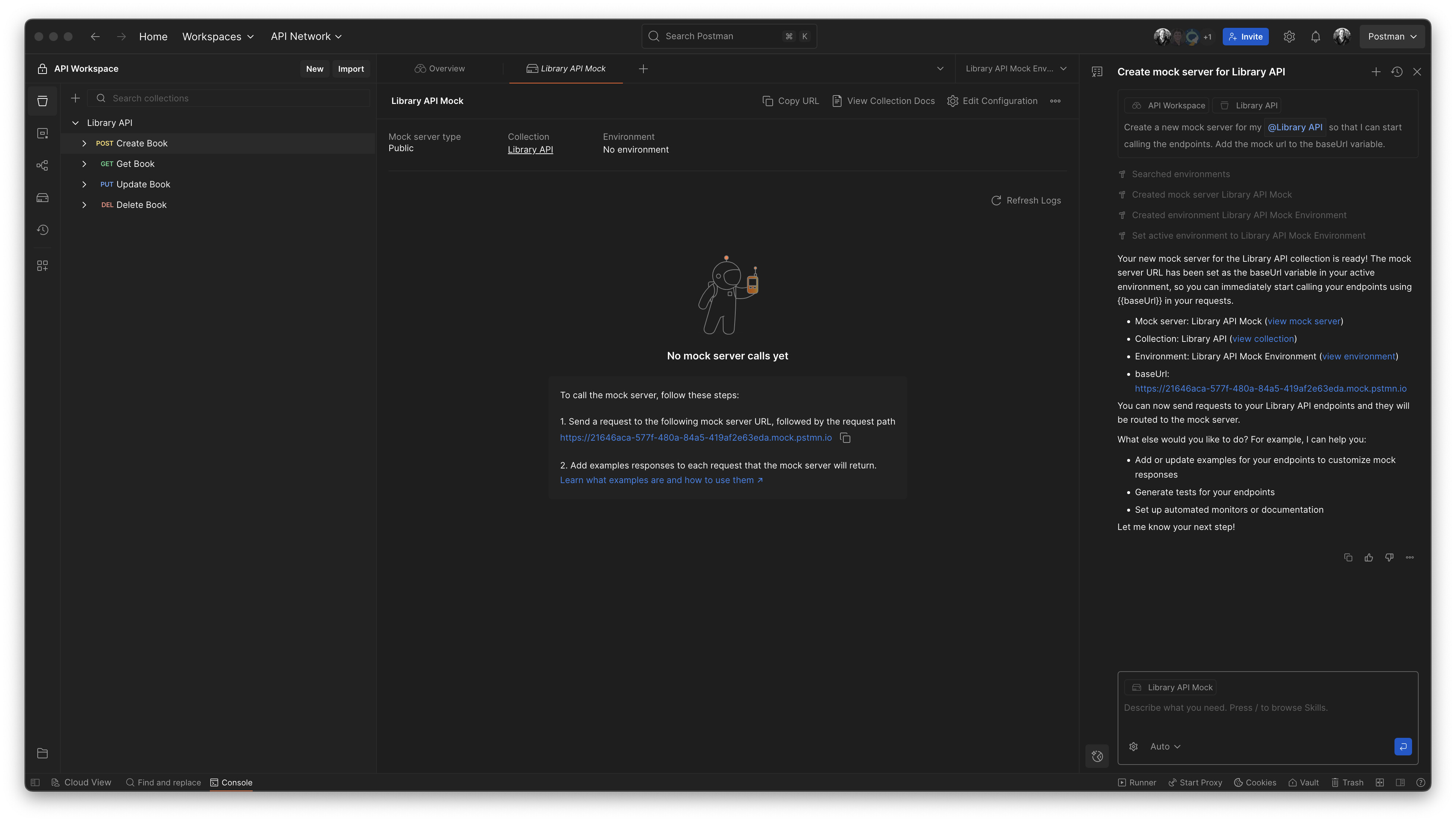1456x822 pixels.
Task: Copy the mock server URL icon
Action: 845,438
